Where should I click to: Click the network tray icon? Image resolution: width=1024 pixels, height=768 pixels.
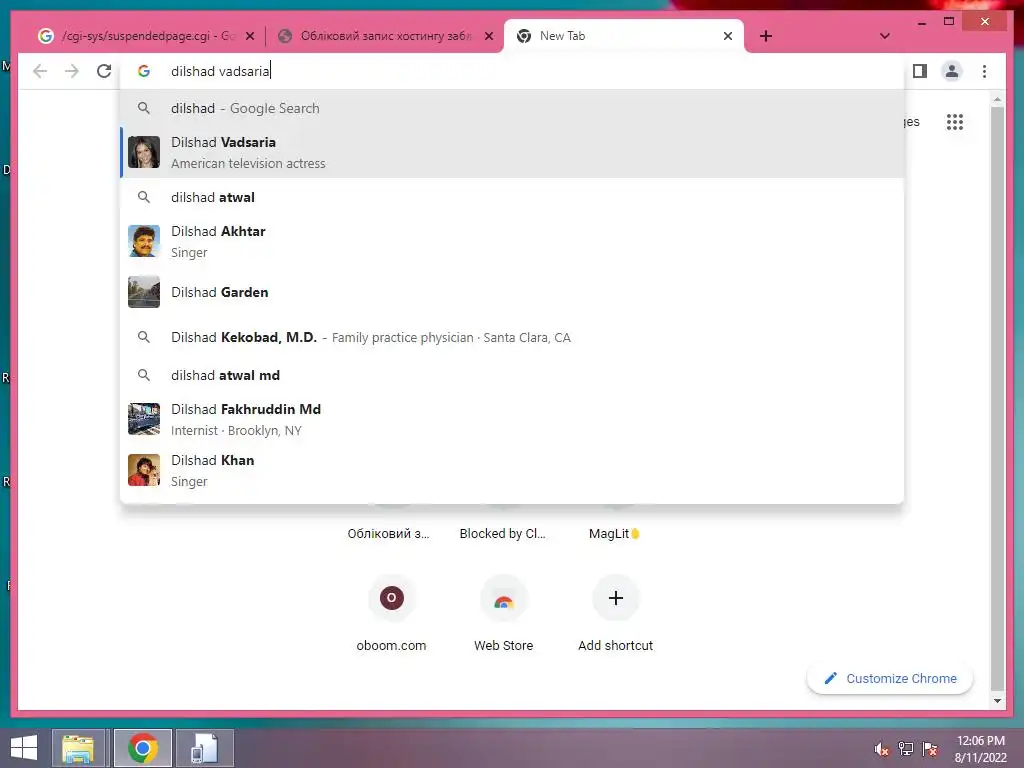pos(906,749)
